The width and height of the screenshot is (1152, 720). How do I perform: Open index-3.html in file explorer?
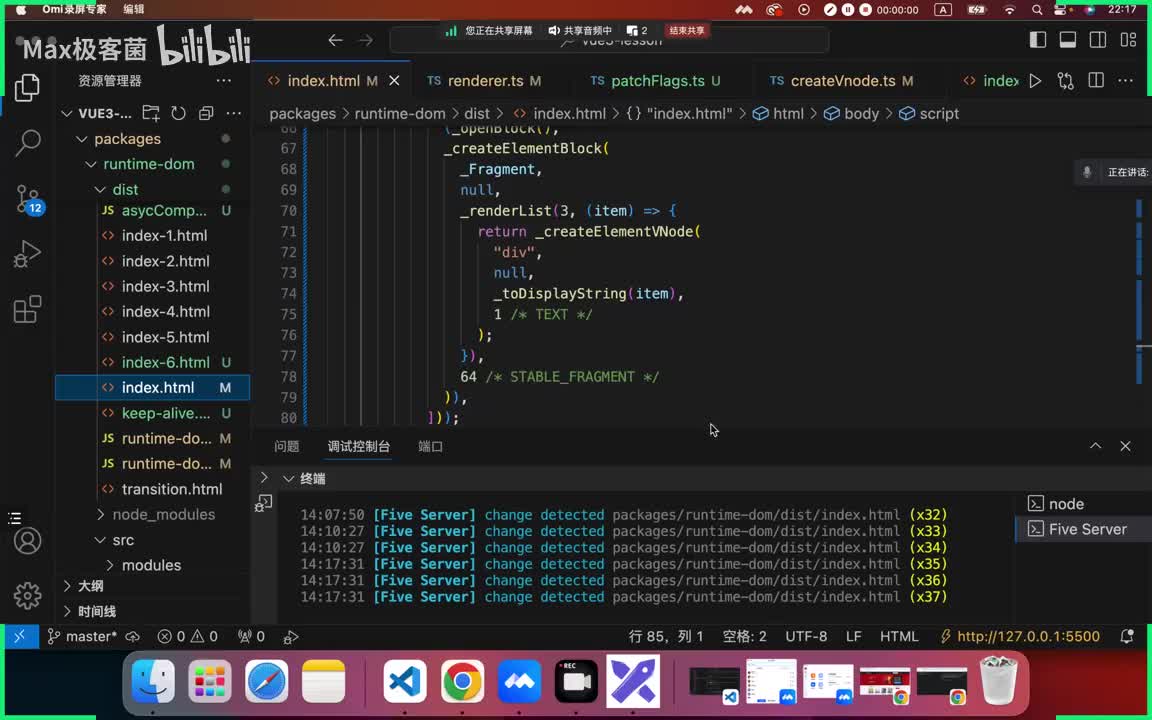click(165, 286)
